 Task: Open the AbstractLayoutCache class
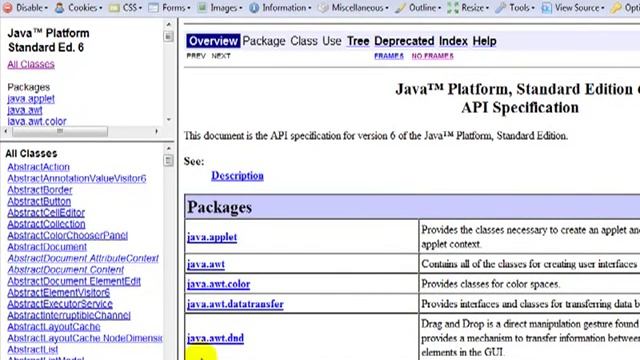[54, 327]
